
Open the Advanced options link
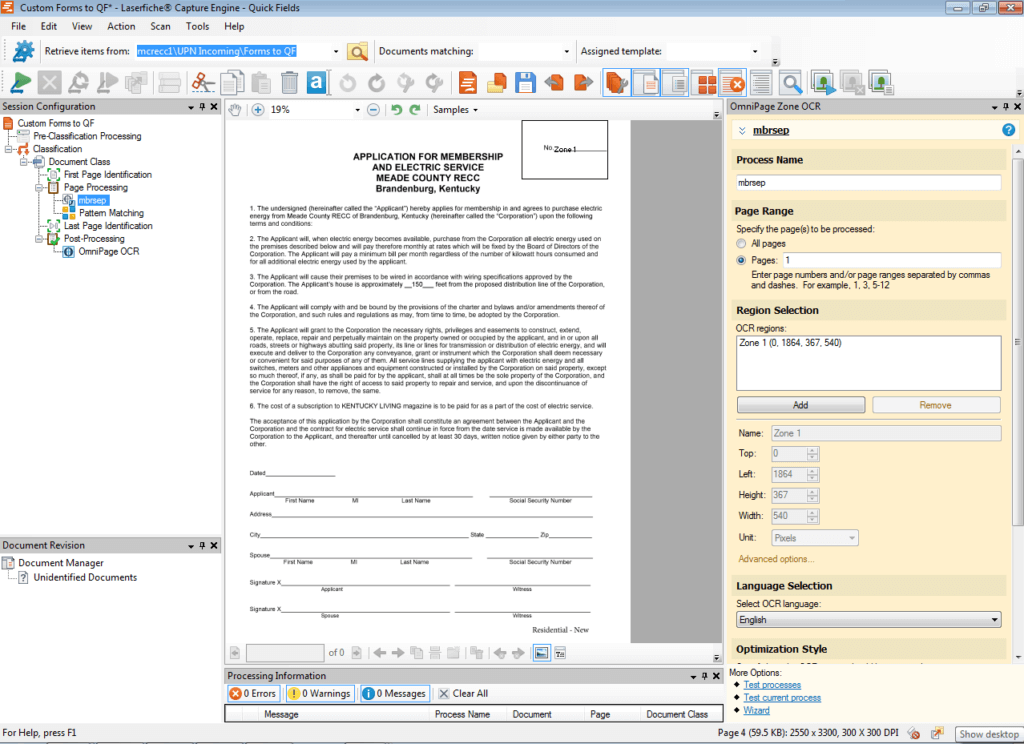coord(776,559)
